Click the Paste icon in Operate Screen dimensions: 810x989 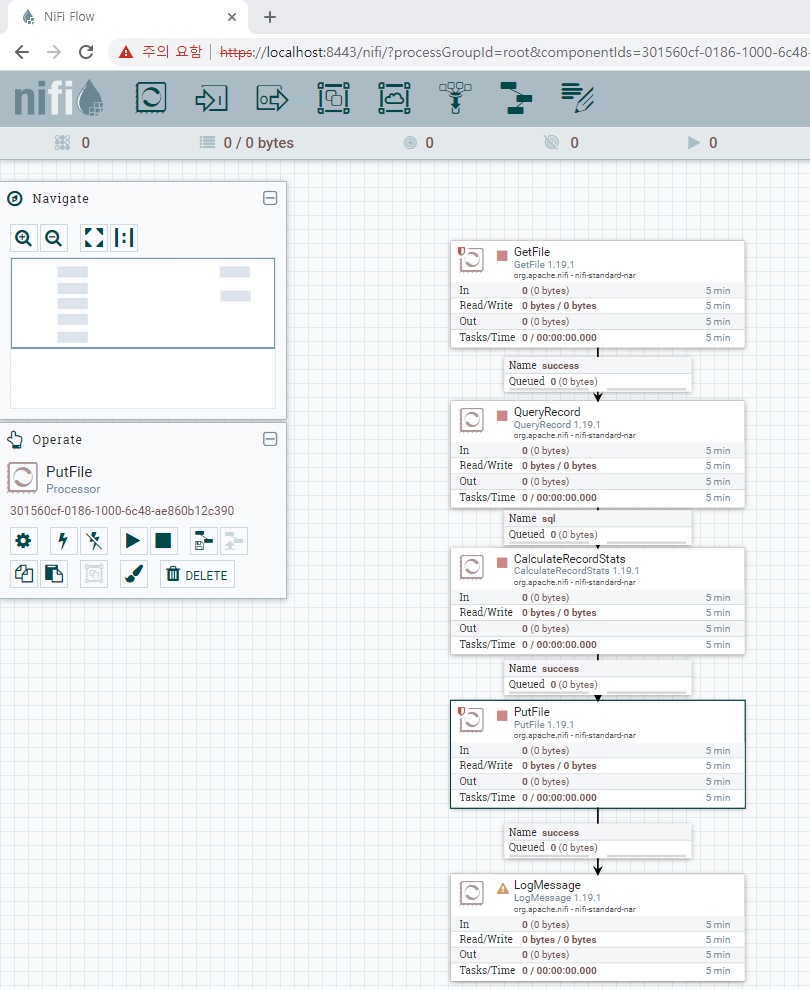(x=54, y=574)
